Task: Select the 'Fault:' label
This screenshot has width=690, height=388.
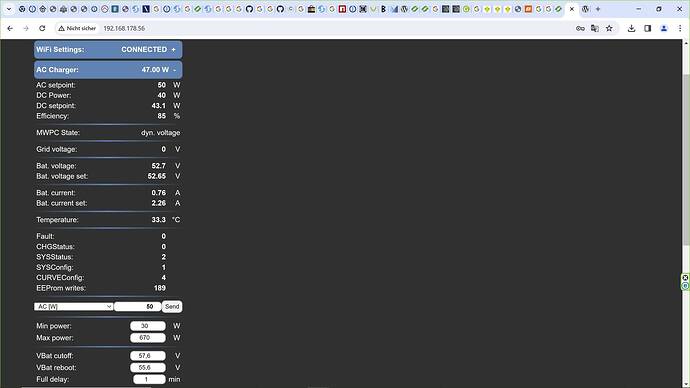Action: tap(45, 236)
